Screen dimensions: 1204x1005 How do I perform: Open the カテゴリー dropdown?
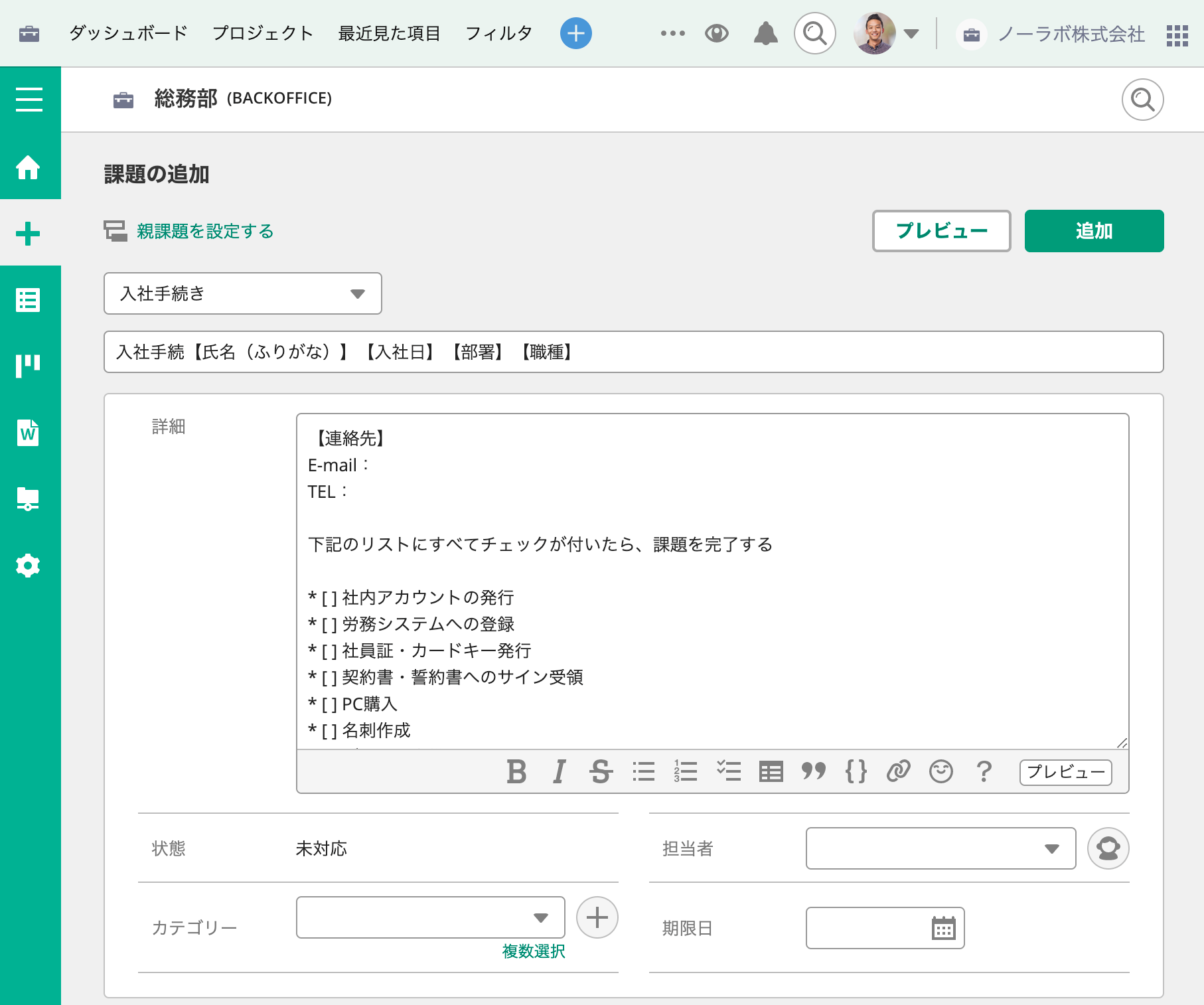point(430,917)
